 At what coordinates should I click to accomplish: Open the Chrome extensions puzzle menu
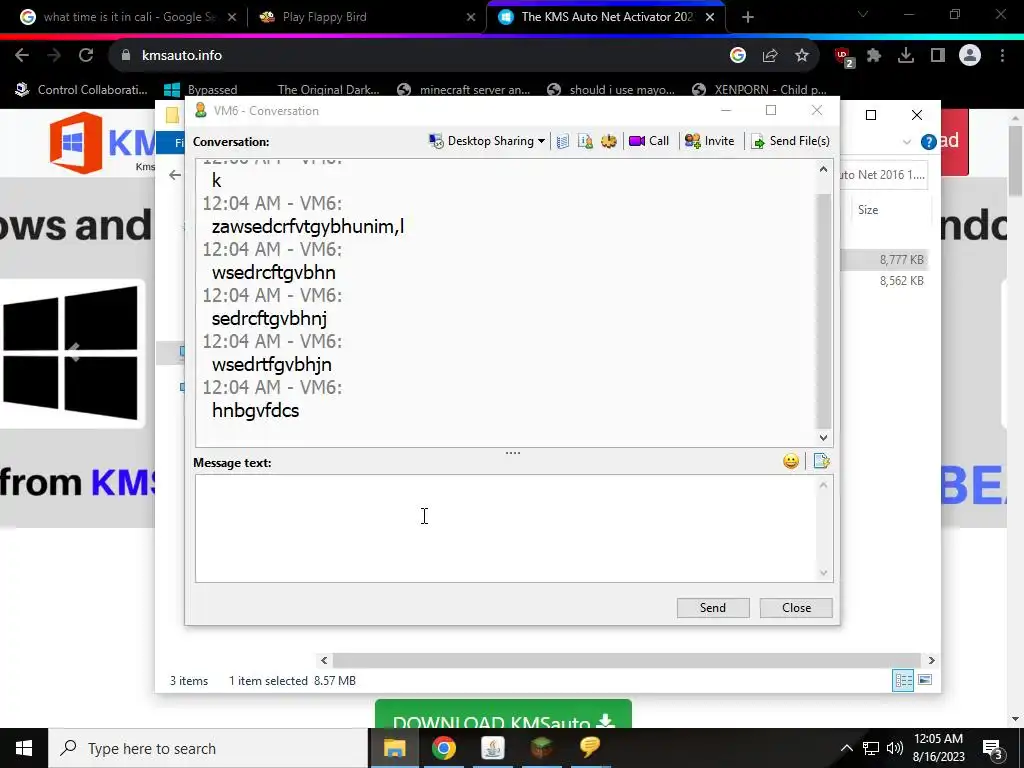tap(874, 56)
